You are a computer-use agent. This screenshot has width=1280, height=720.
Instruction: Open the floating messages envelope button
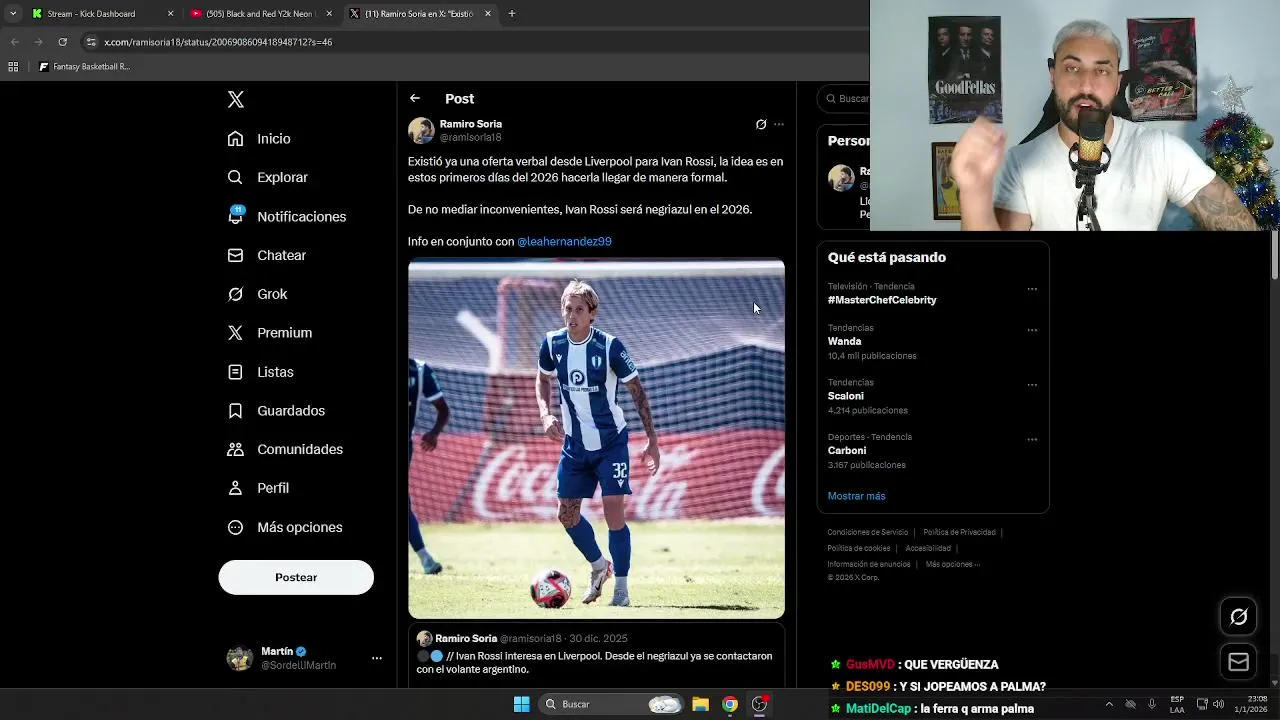tap(1239, 661)
